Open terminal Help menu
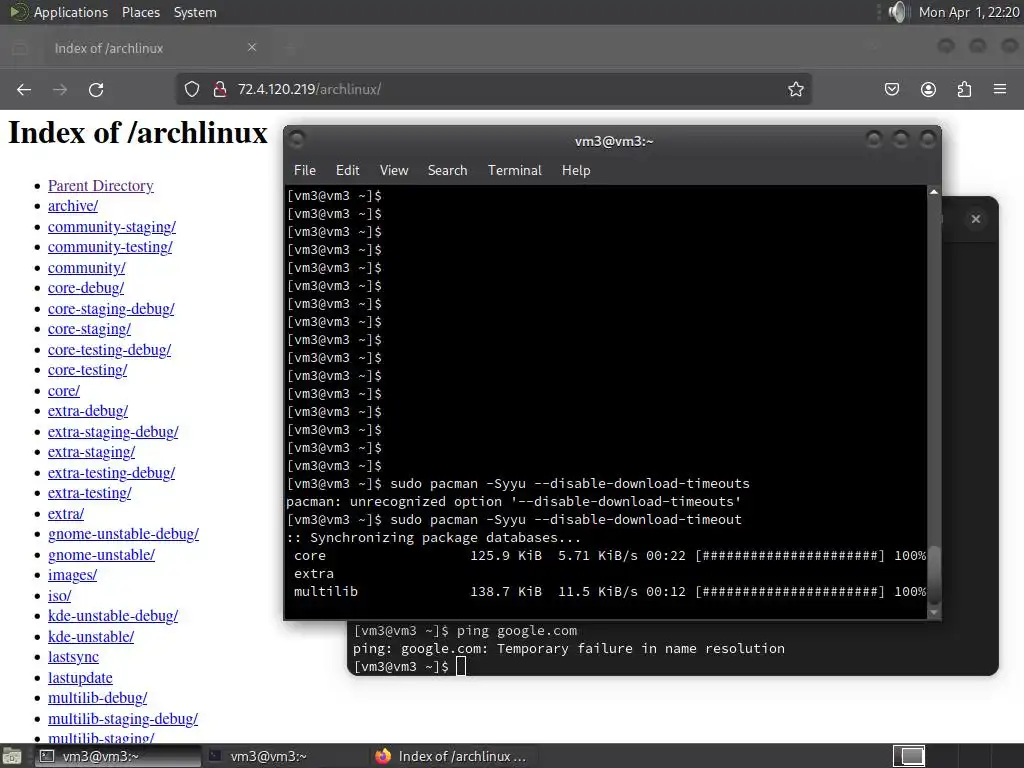The width and height of the screenshot is (1024, 768). coord(576,170)
